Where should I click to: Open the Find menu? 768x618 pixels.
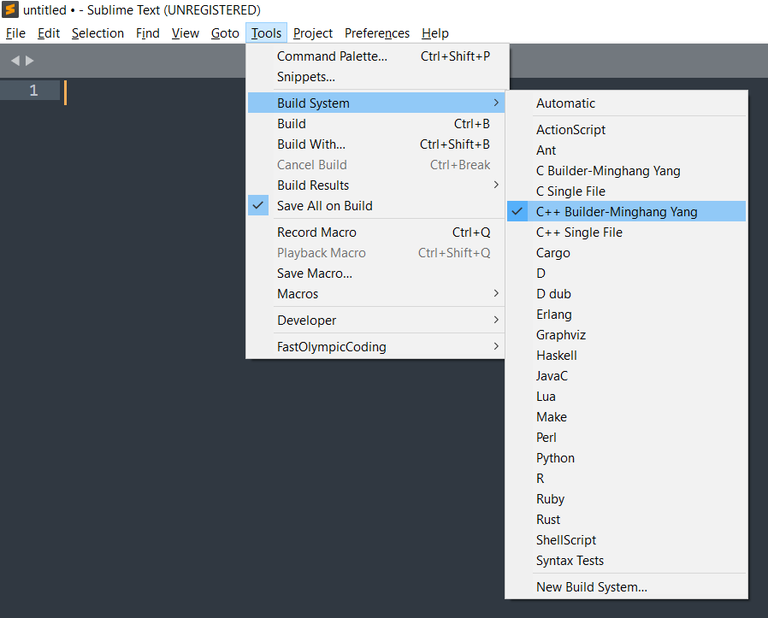point(147,33)
